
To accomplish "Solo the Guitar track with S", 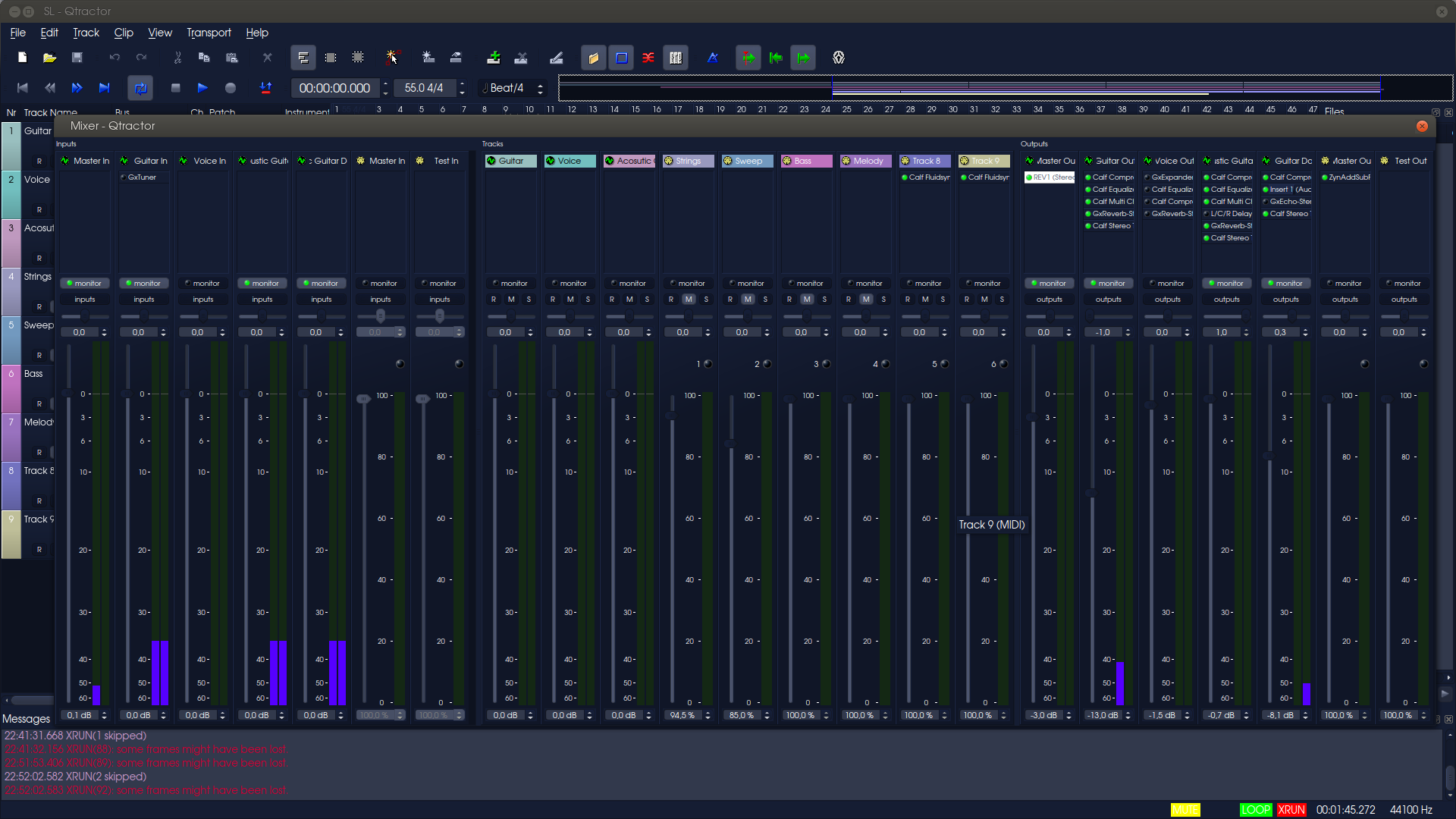I will point(529,300).
